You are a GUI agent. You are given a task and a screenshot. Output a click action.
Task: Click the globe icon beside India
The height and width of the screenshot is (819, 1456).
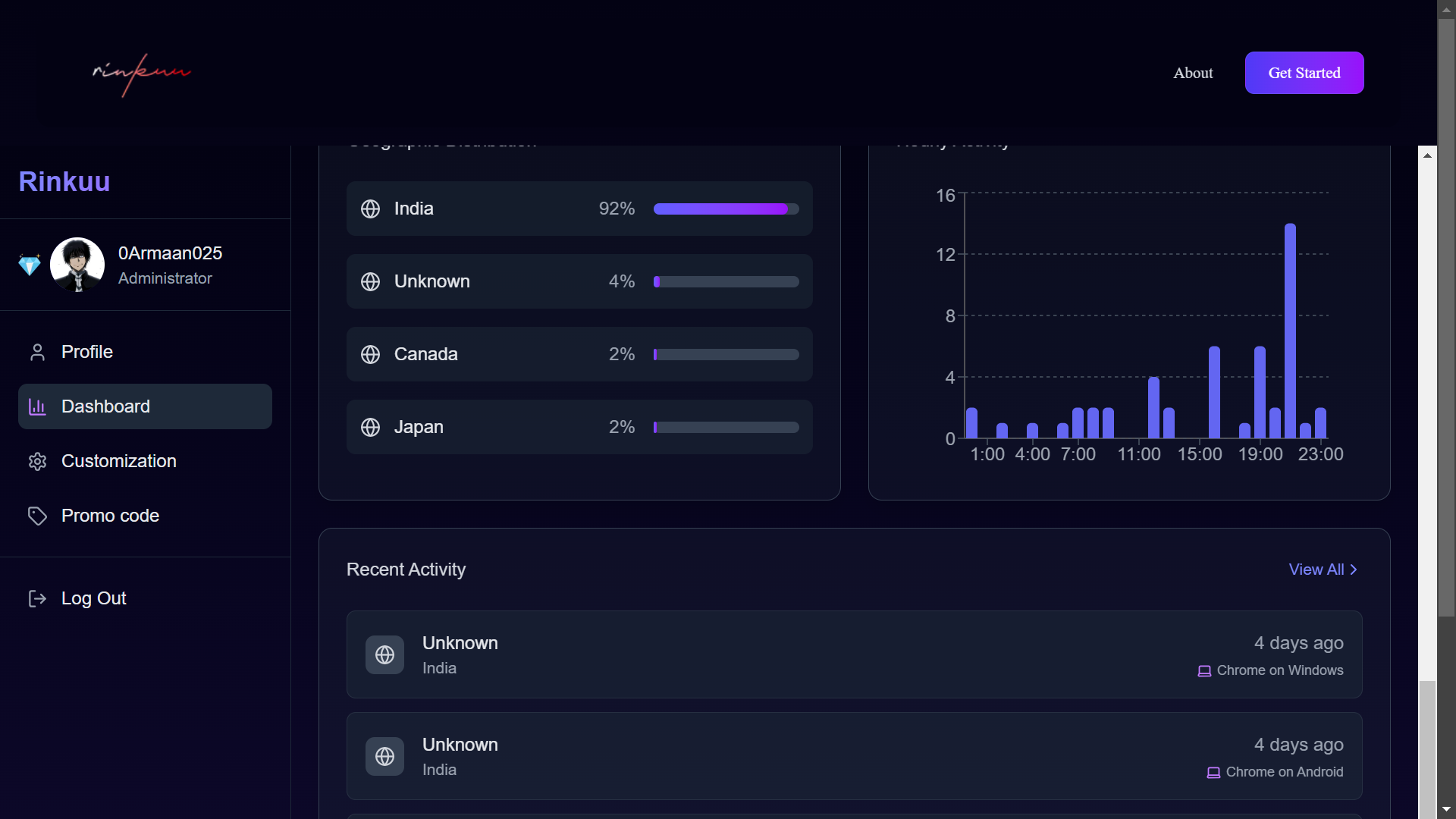pyautogui.click(x=370, y=209)
